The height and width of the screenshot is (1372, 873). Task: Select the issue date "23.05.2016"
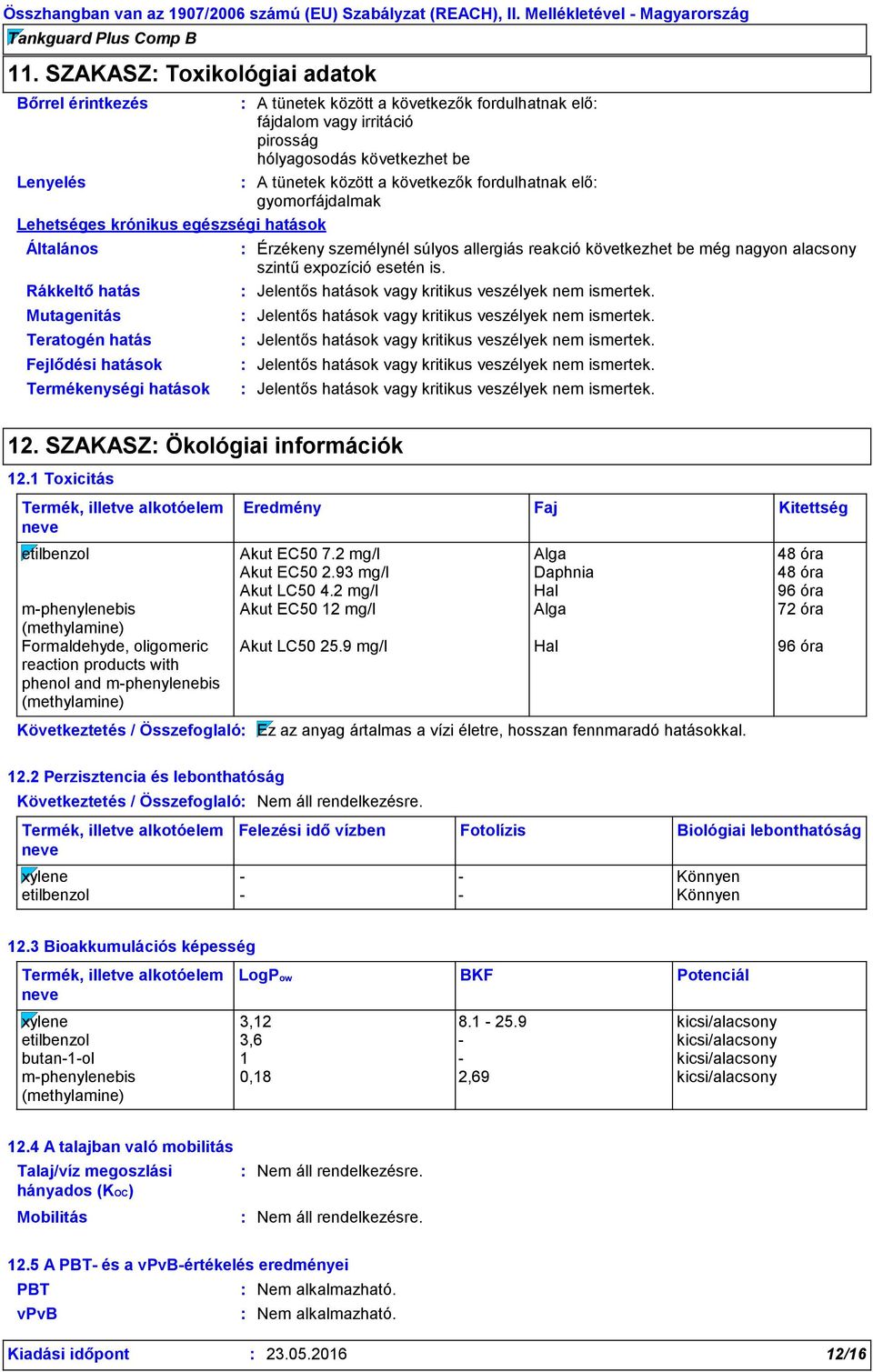(306, 1355)
